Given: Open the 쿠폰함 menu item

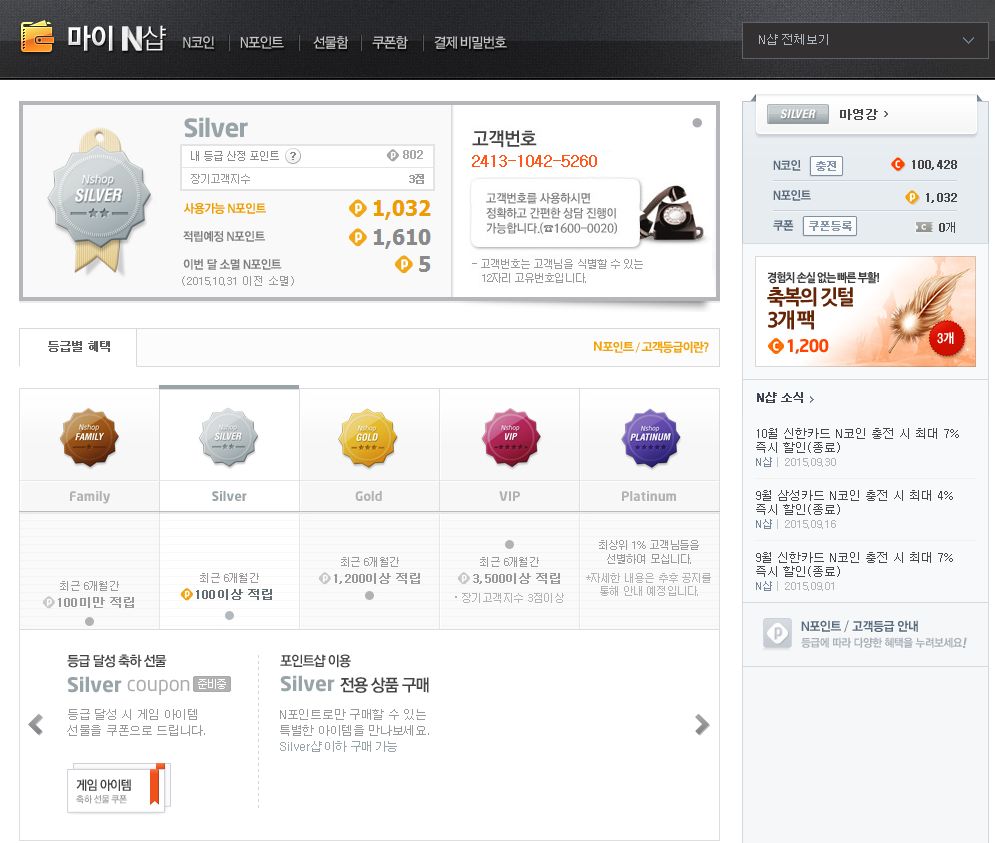Looking at the screenshot, I should pos(390,42).
